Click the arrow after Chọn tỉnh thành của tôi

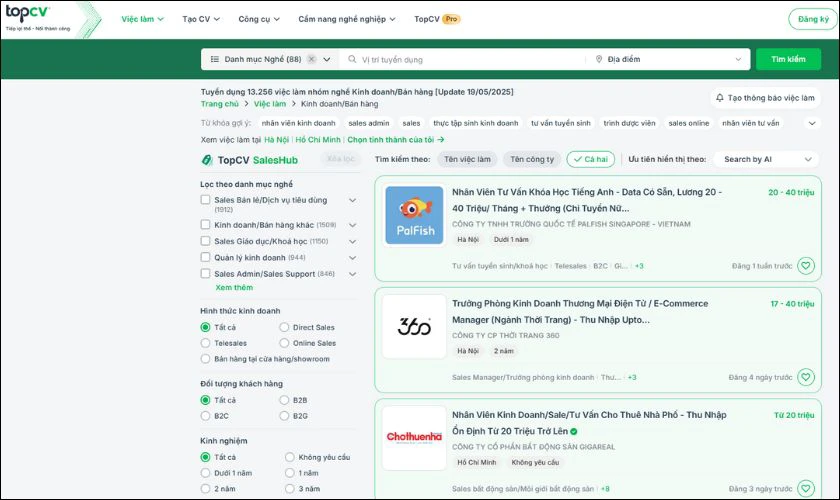point(440,139)
